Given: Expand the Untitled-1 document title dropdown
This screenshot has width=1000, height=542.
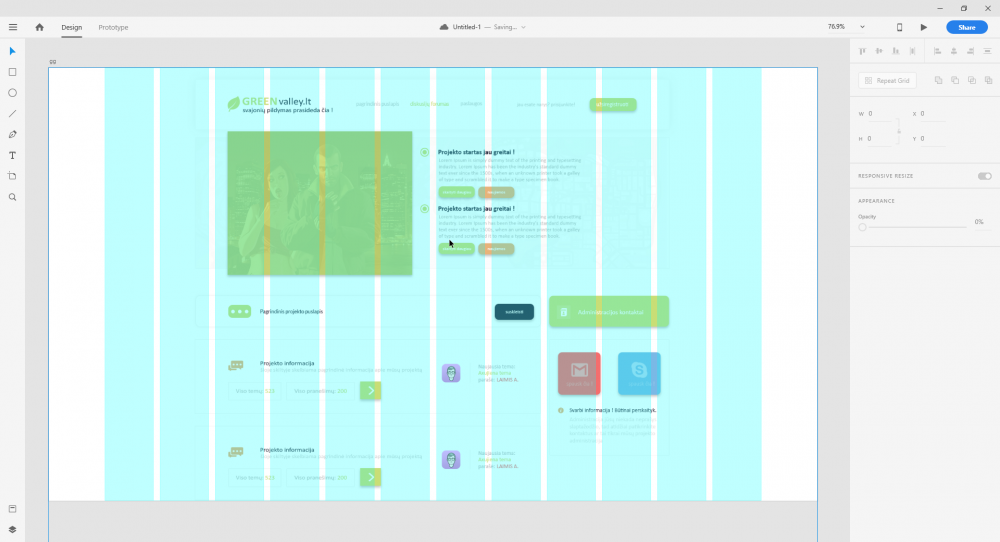Looking at the screenshot, I should (523, 27).
